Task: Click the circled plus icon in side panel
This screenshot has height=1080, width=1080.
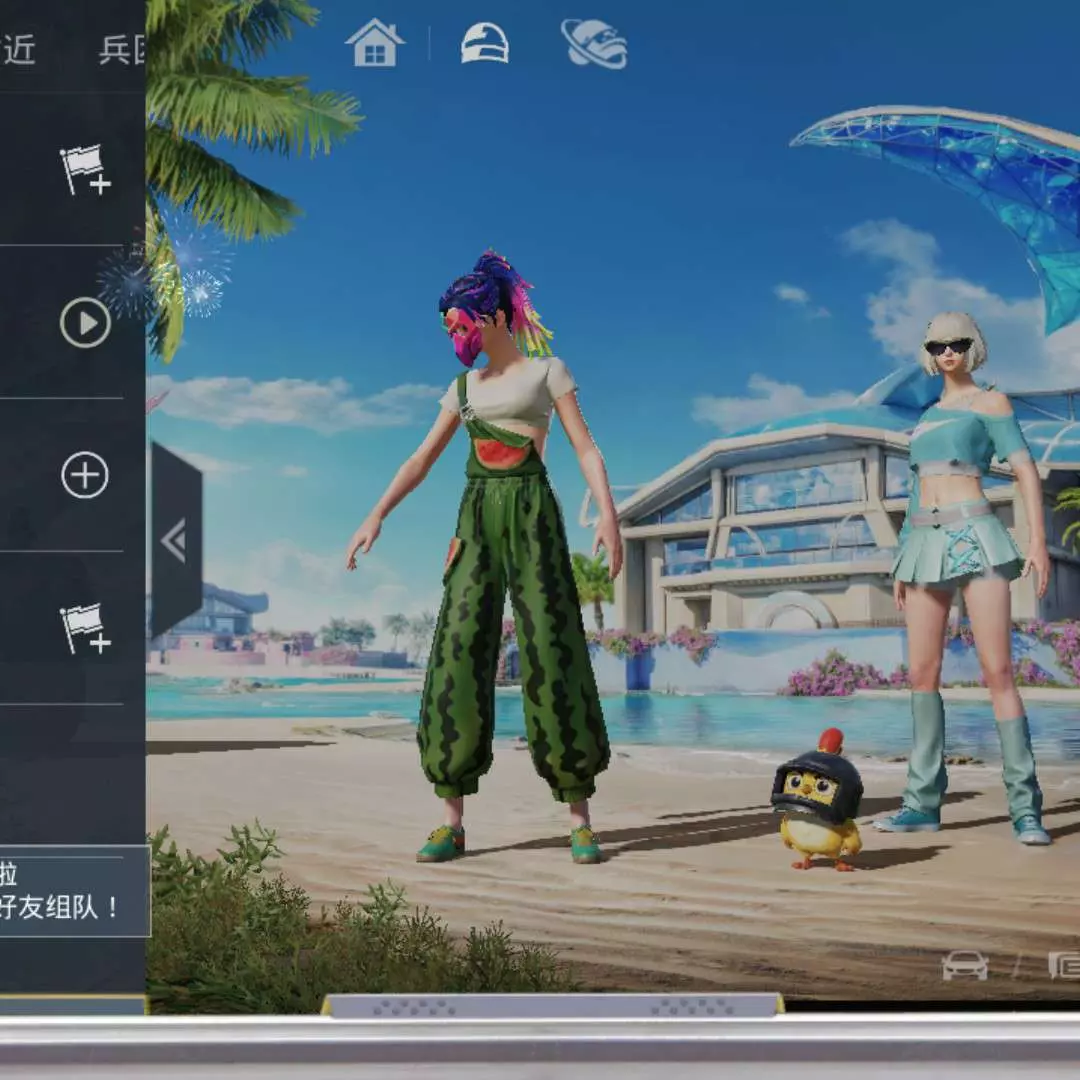Action: click(85, 475)
